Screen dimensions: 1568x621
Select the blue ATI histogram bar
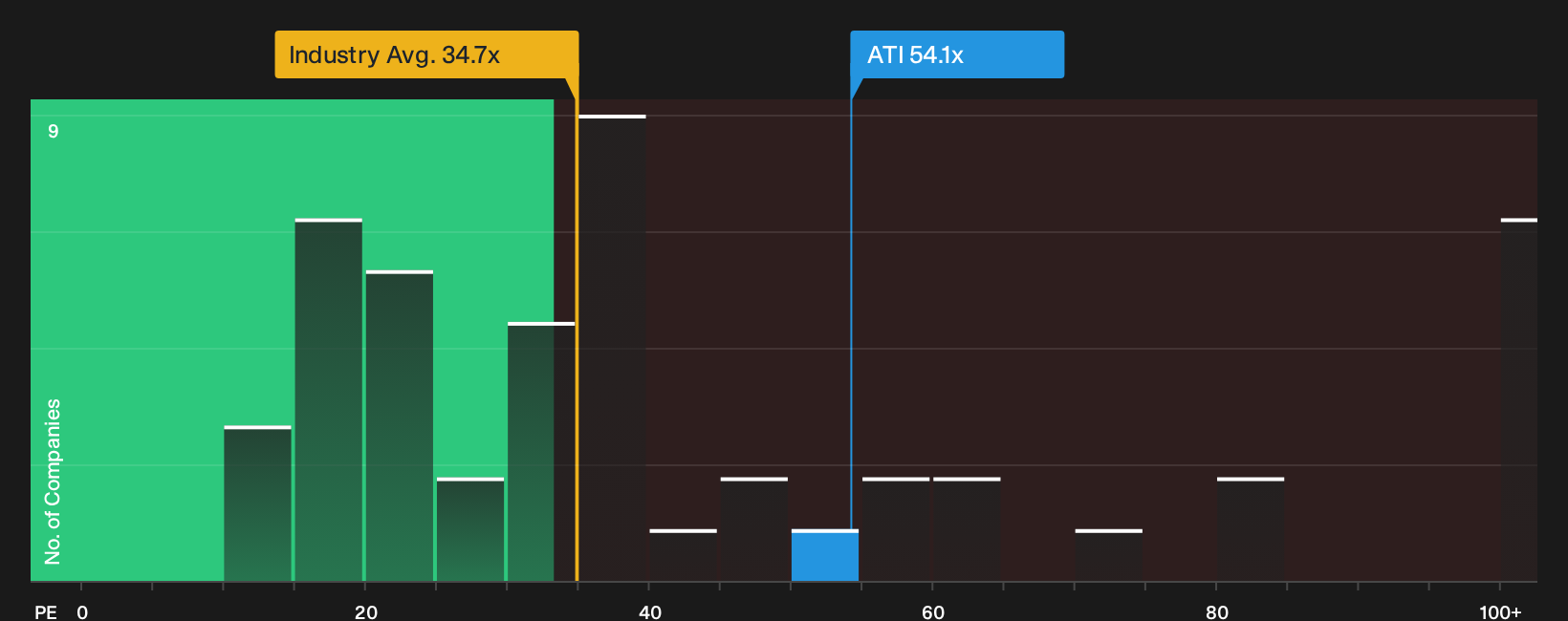(x=825, y=555)
